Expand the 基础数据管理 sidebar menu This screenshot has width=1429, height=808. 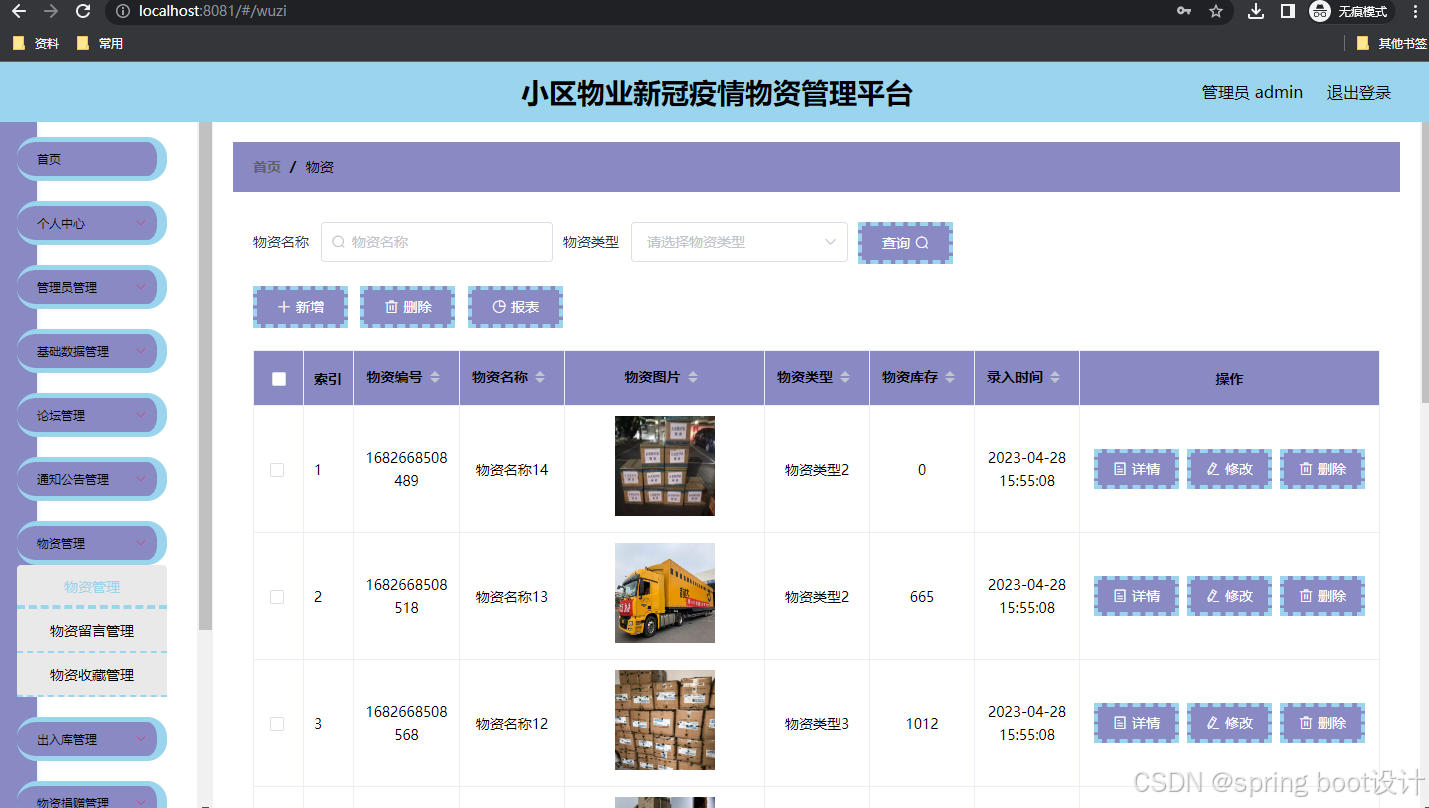pyautogui.click(x=91, y=351)
